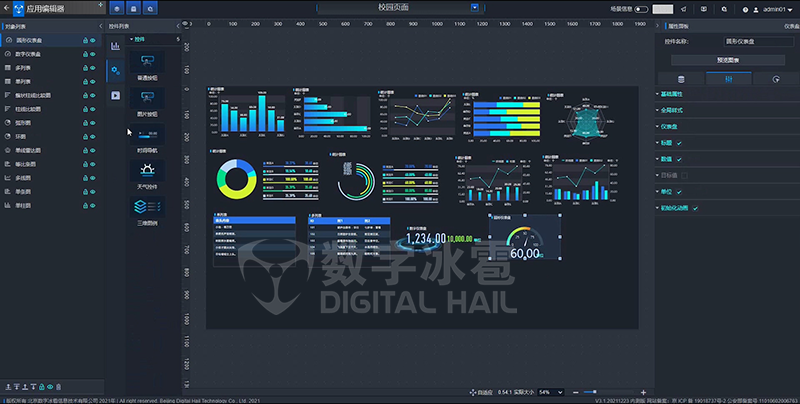The height and width of the screenshot is (404, 800).
Task: Click the 自适应 fit-to-screen icon
Action: pos(472,392)
